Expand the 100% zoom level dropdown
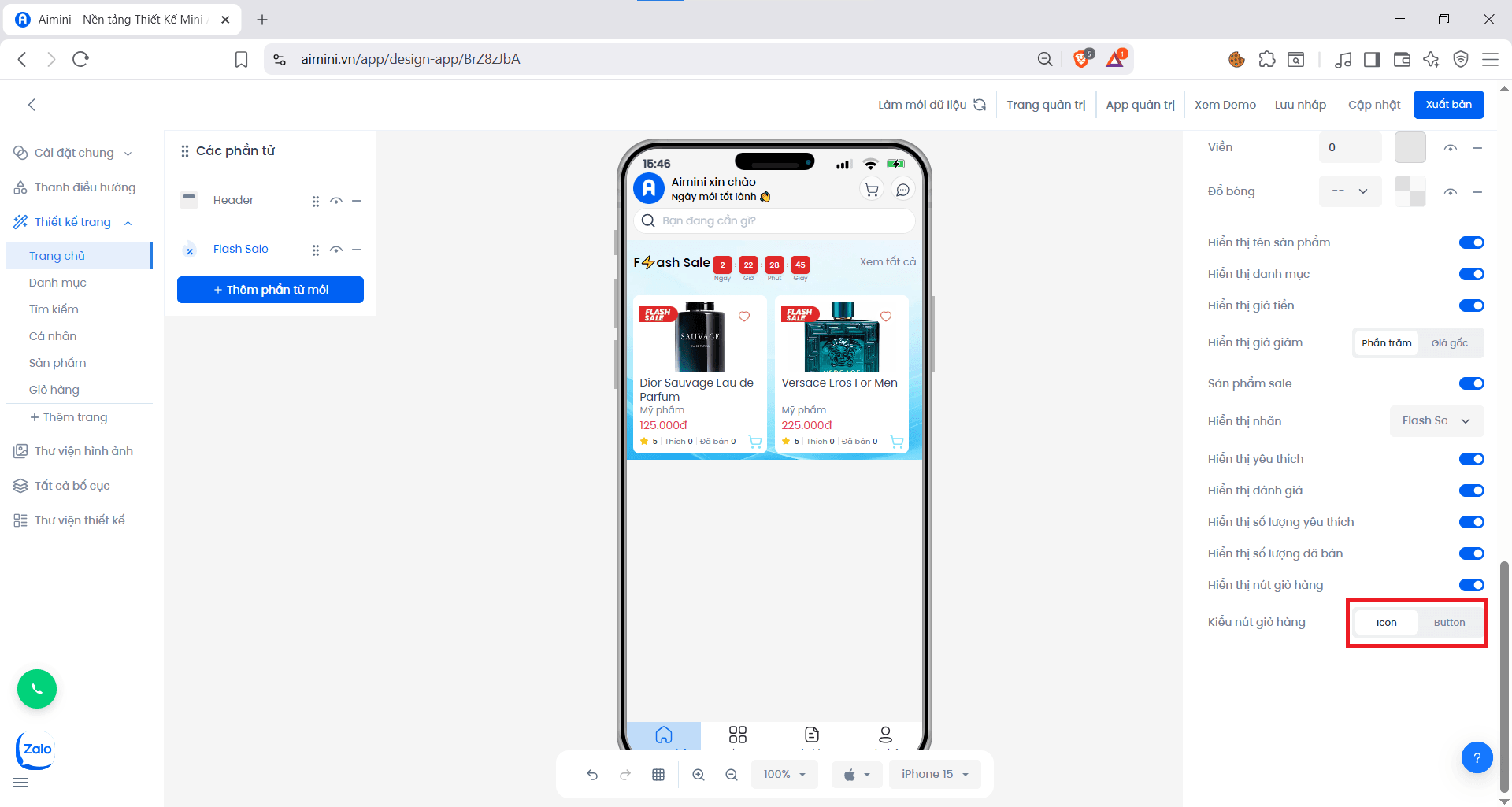The width and height of the screenshot is (1512, 807). (784, 775)
